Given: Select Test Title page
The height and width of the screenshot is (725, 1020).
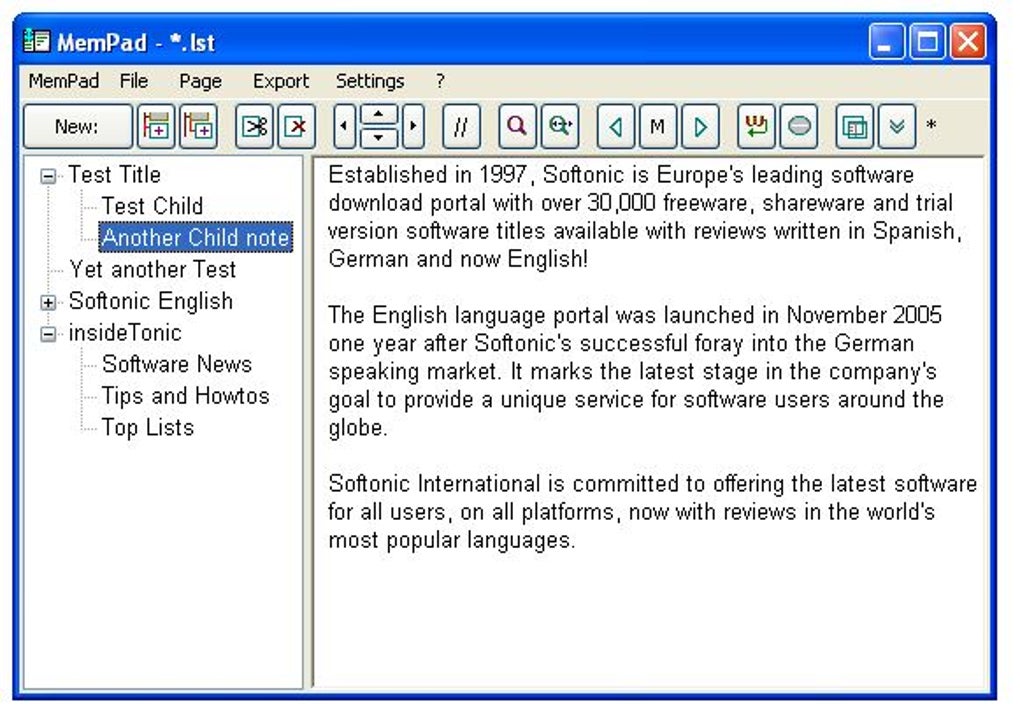Looking at the screenshot, I should [x=114, y=175].
